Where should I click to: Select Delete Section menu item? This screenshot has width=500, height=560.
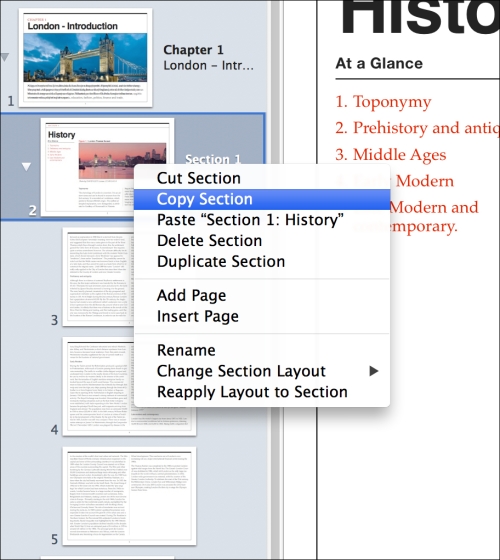click(261, 241)
